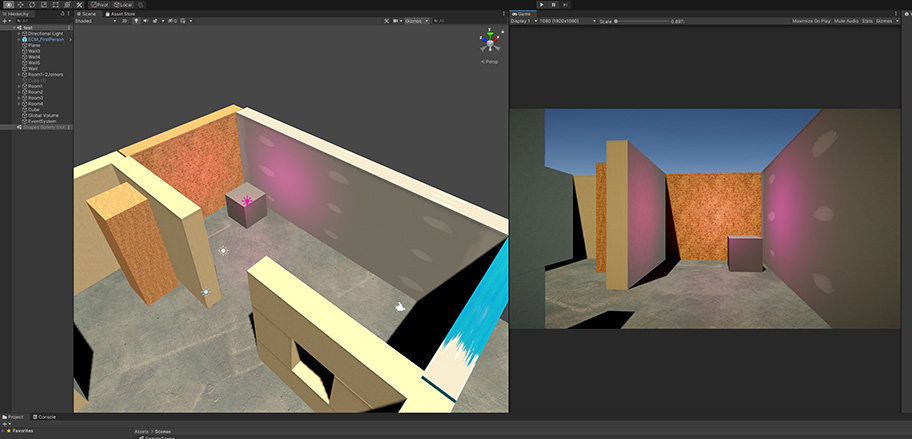Expand the Room4 object
This screenshot has width=912, height=439.
[19, 103]
